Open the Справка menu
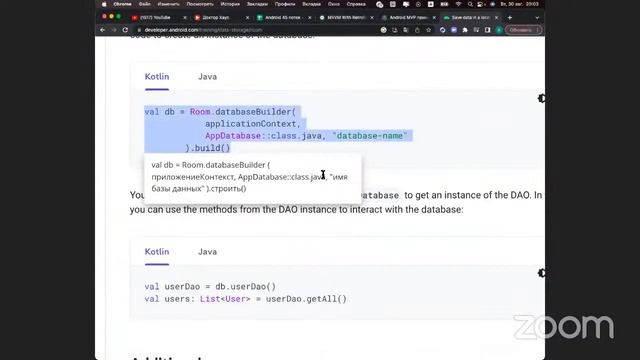 [356, 4]
